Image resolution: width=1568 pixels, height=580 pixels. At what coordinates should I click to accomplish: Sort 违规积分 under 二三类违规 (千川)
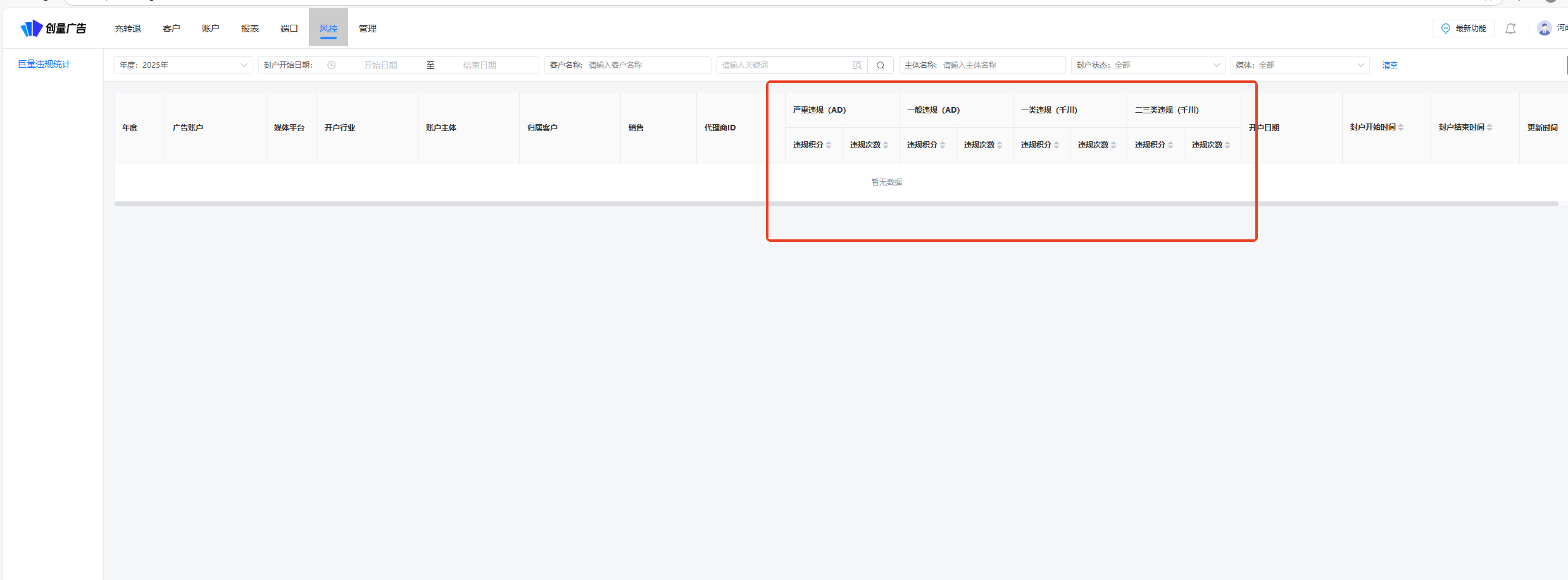[1170, 145]
